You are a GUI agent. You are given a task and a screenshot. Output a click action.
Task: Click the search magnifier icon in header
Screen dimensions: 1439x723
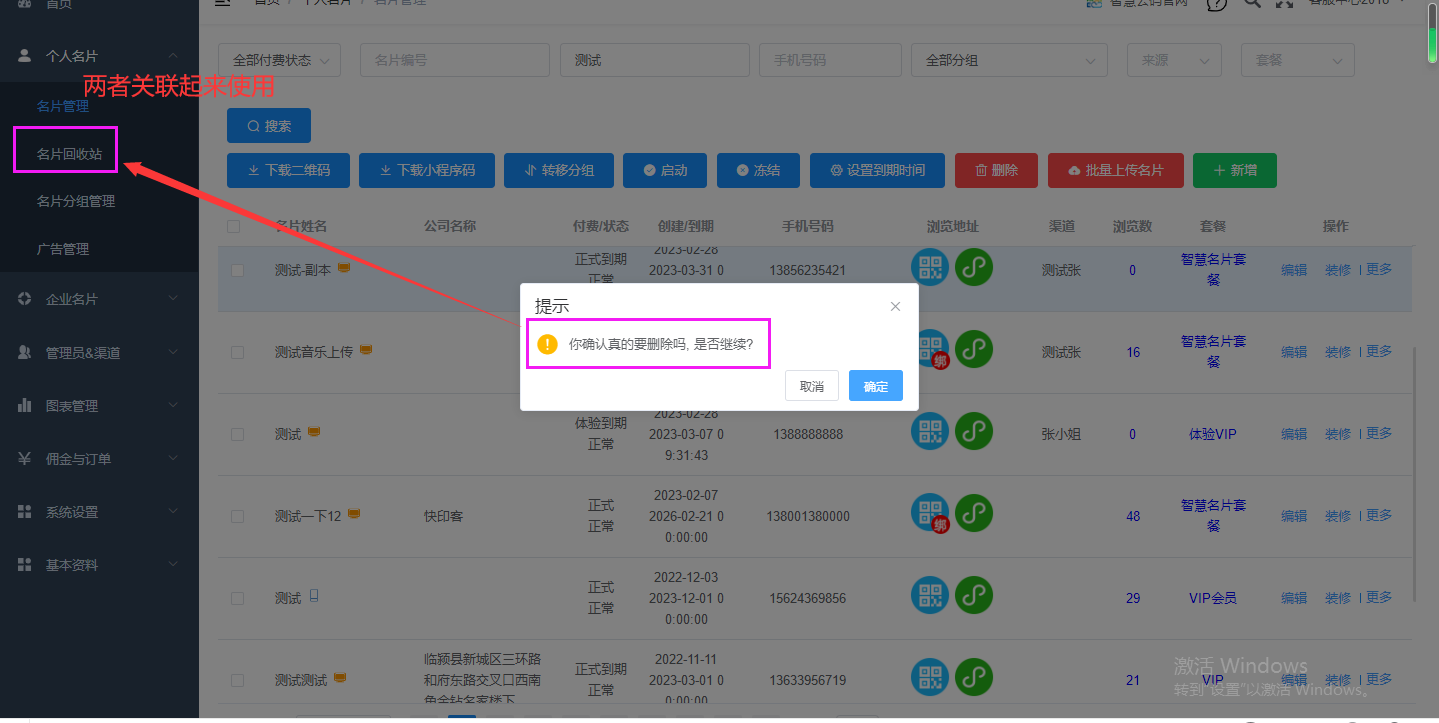1251,3
